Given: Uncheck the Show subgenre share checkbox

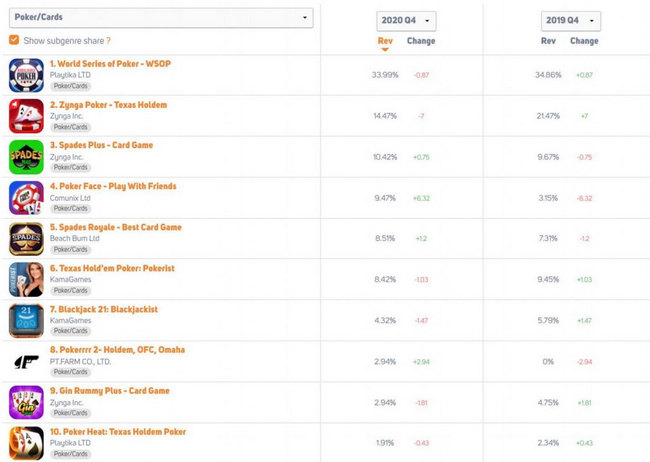Looking at the screenshot, I should pos(14,40).
